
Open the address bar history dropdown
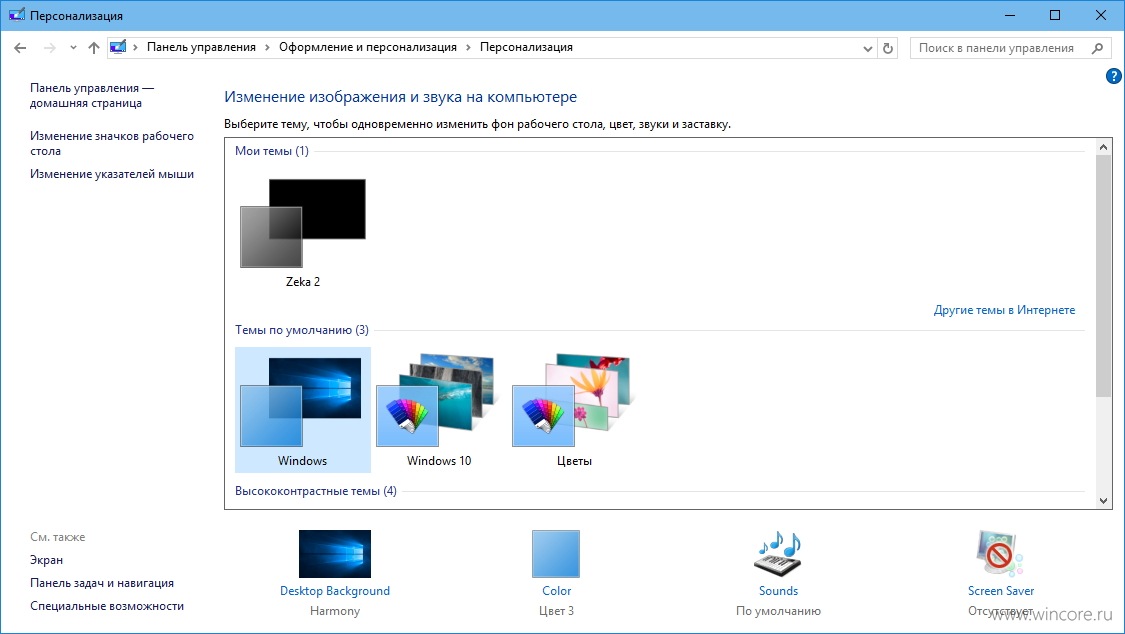(x=867, y=48)
